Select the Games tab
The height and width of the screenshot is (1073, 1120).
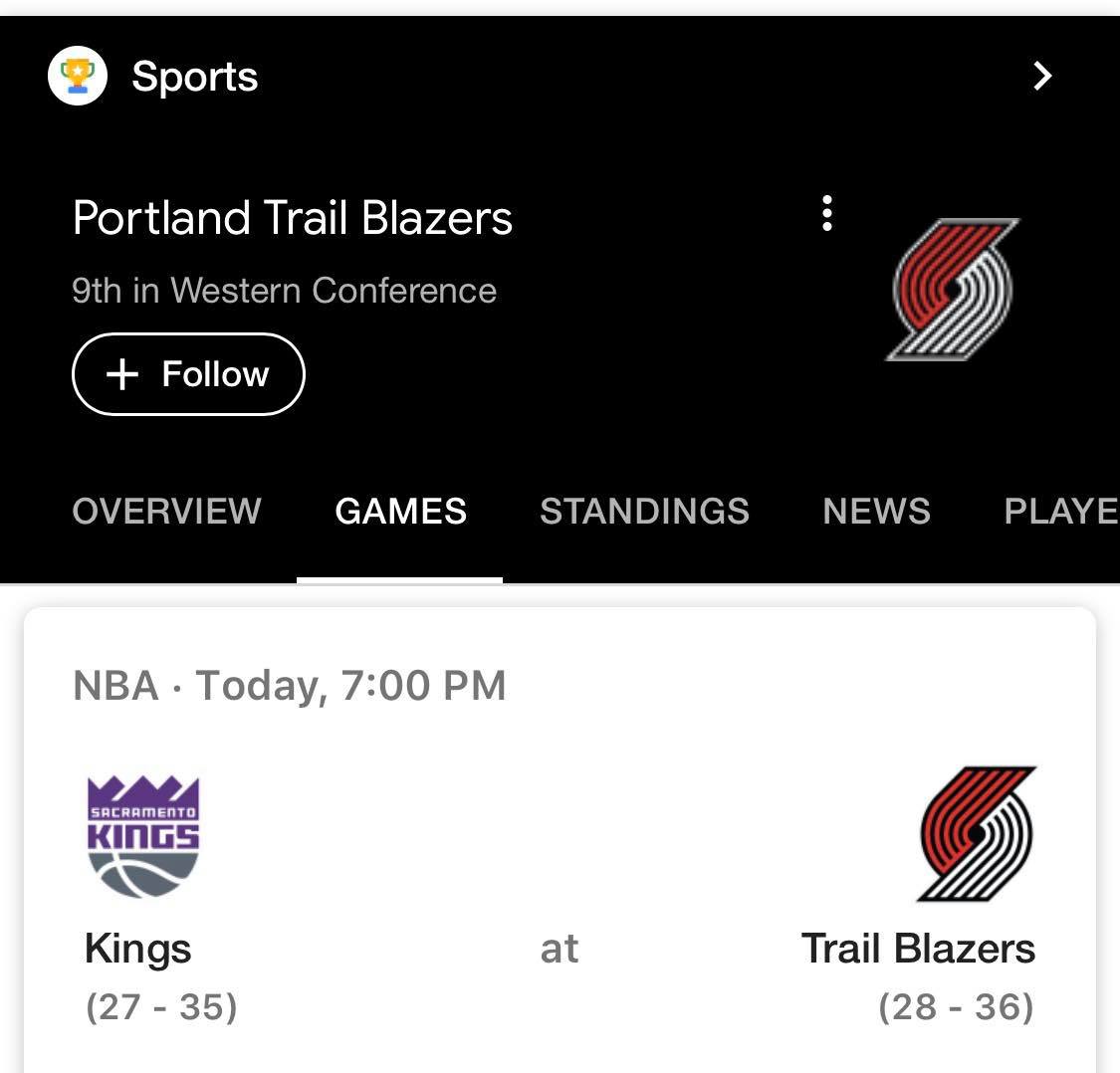(401, 511)
